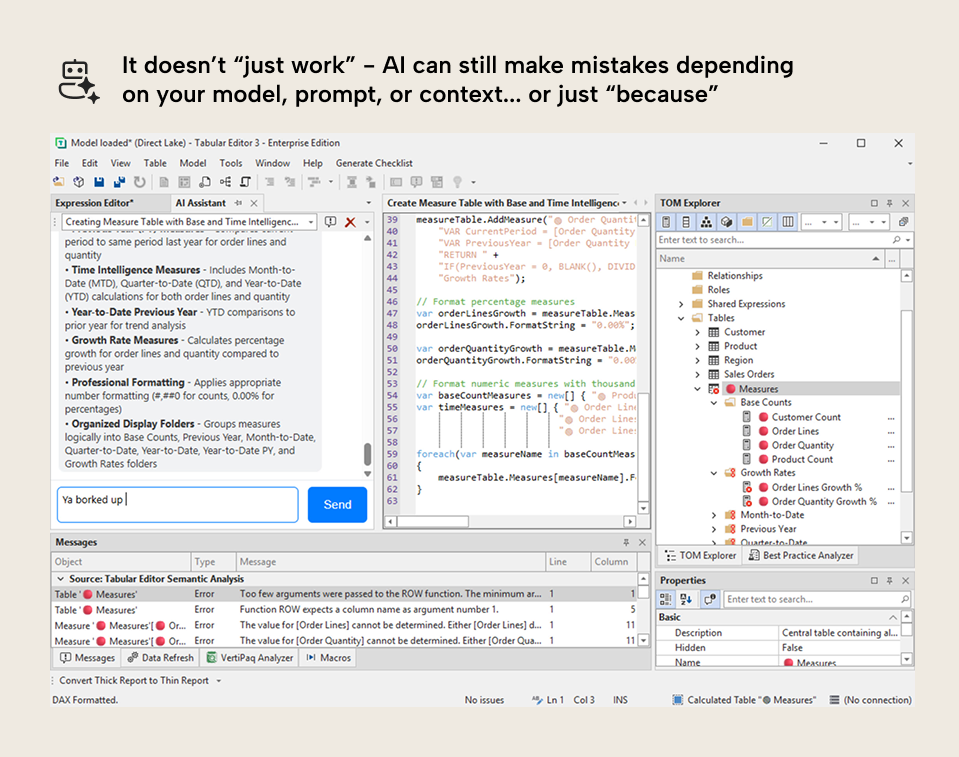Toggle display folders filter in TOM Explorer

(747, 222)
